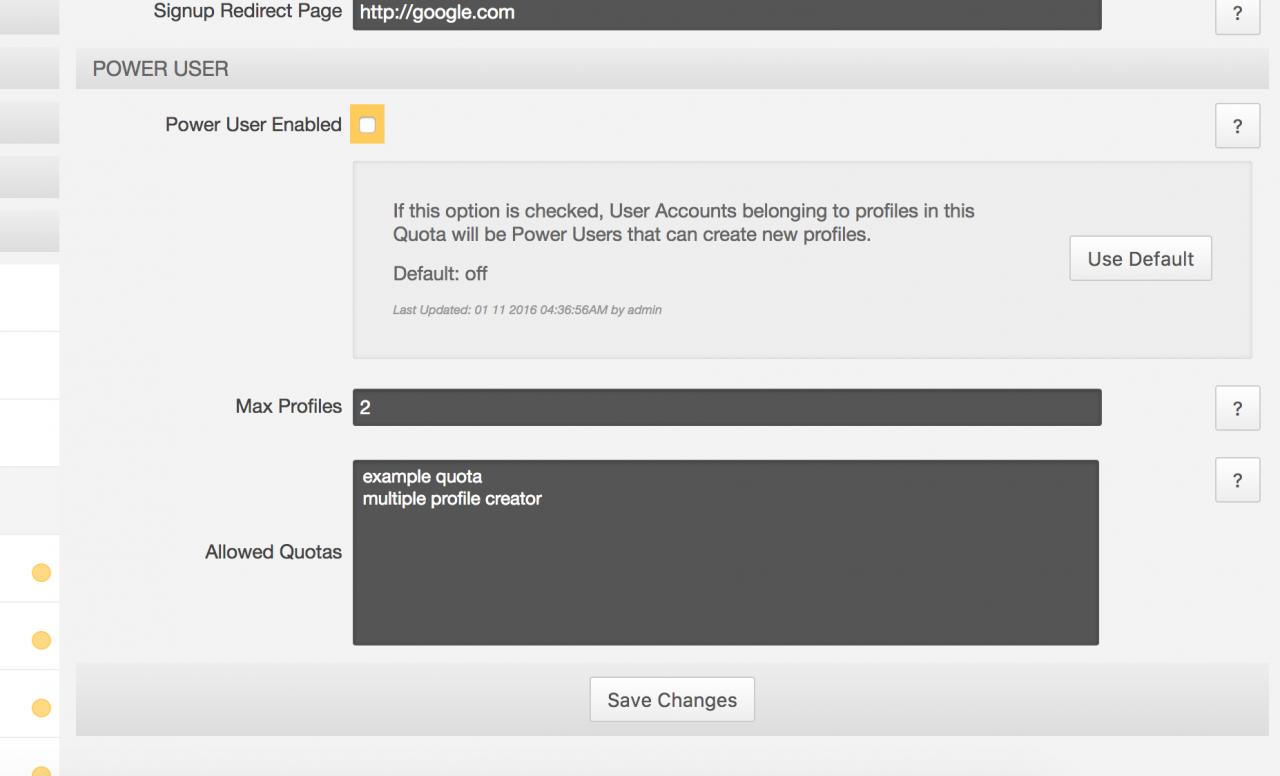Save Changes to the quota settings
Image resolution: width=1280 pixels, height=776 pixels.
pos(672,700)
